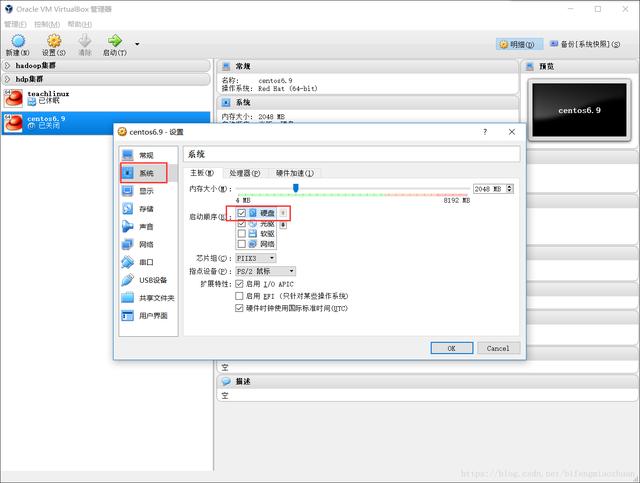Click the 常规 section header in details pane
This screenshot has width=640, height=483.
point(368,66)
